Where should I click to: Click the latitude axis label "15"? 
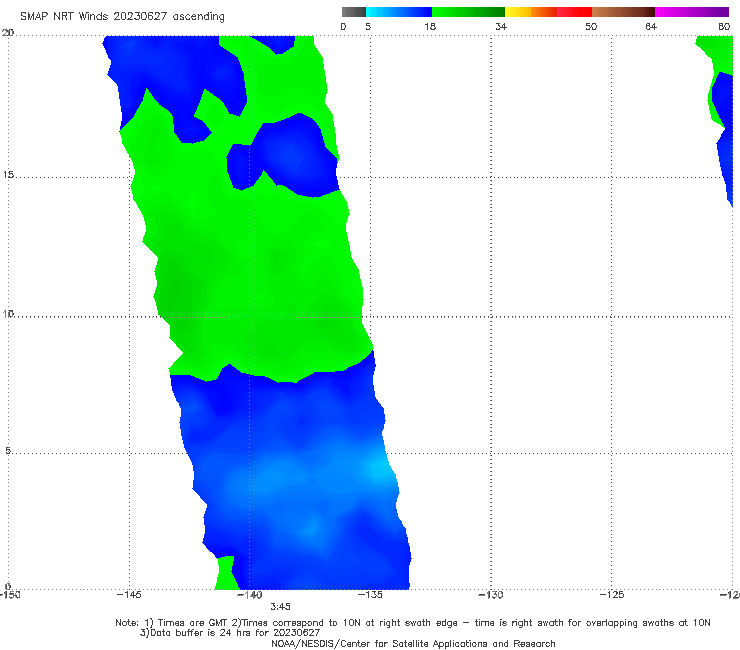(x=8, y=175)
